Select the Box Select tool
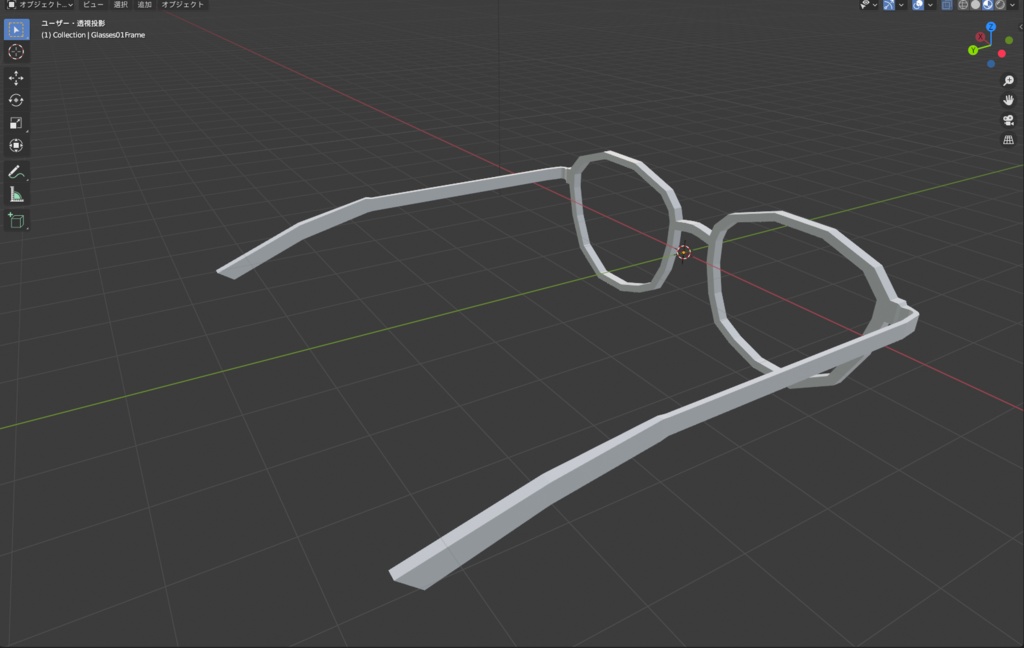 pos(16,29)
